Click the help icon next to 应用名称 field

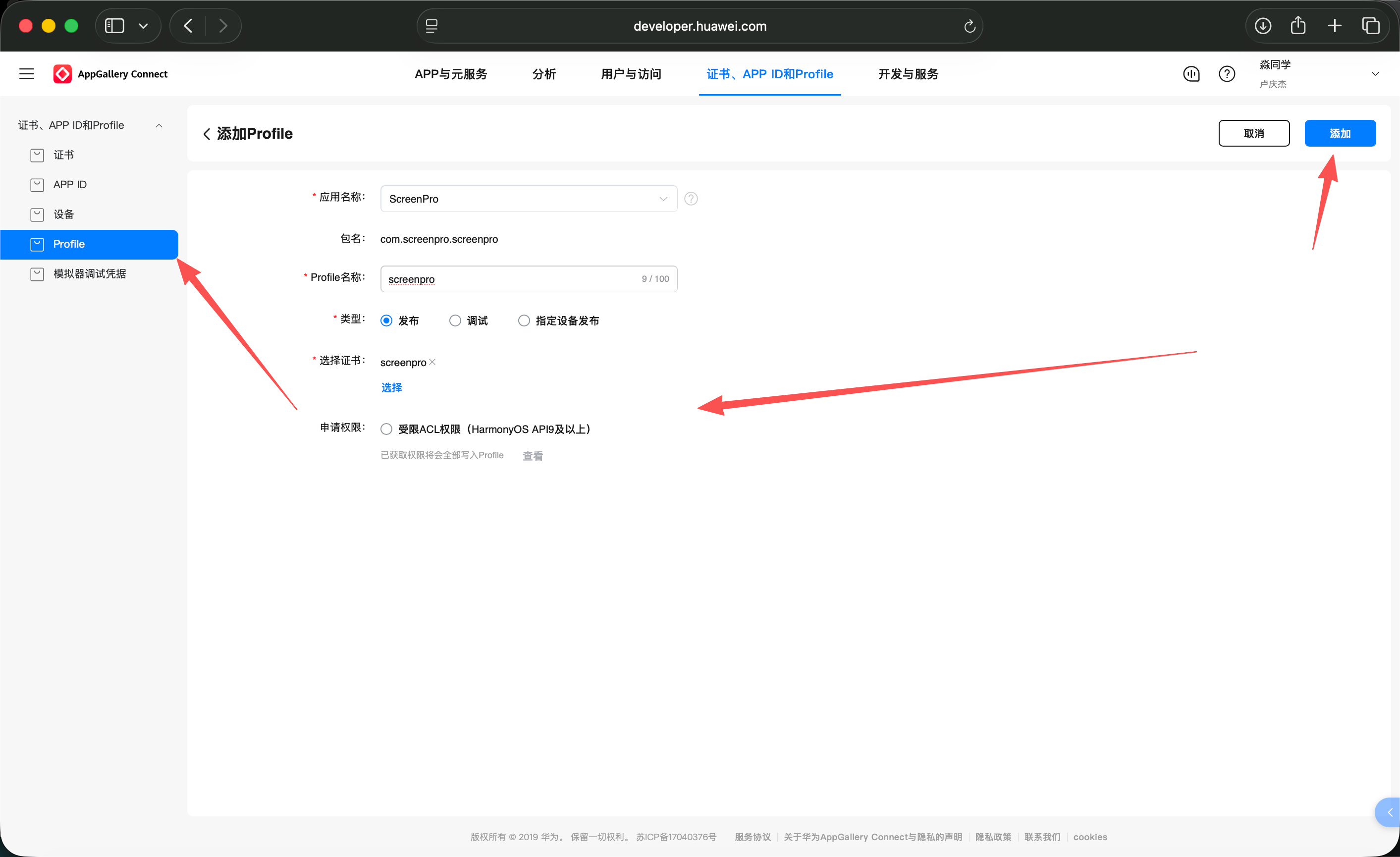pos(691,199)
